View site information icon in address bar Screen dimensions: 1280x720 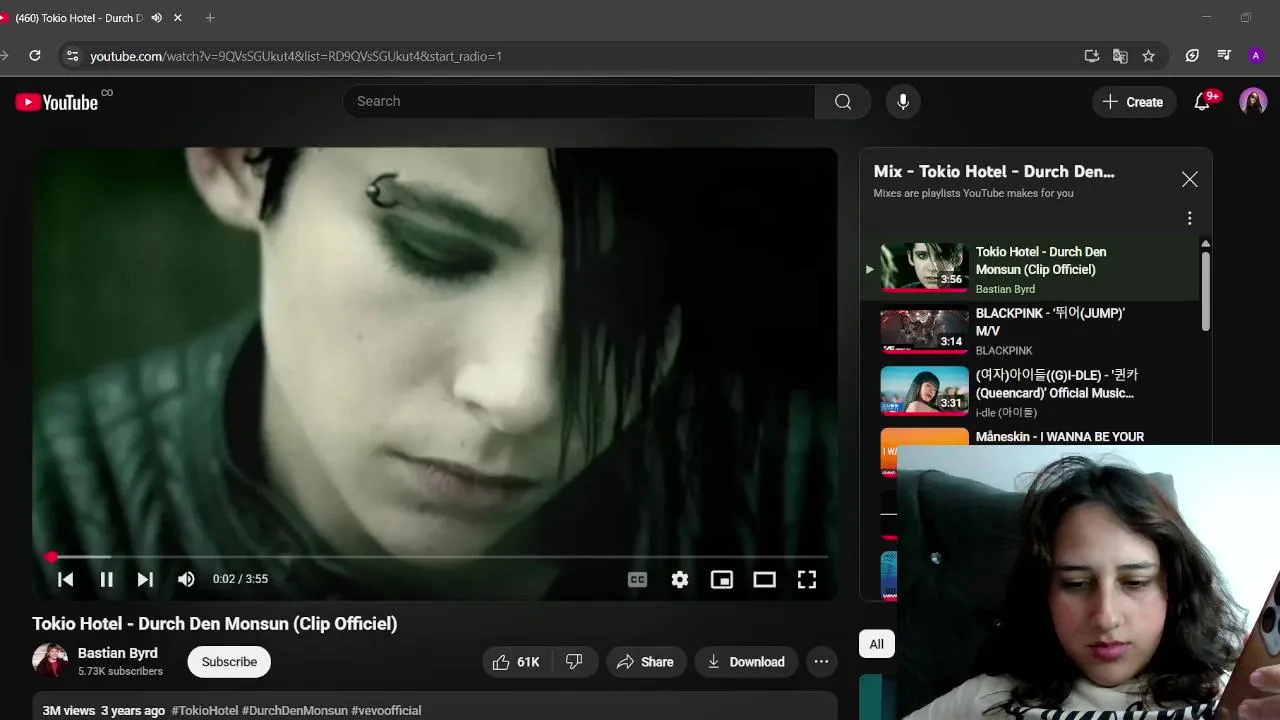(71, 56)
